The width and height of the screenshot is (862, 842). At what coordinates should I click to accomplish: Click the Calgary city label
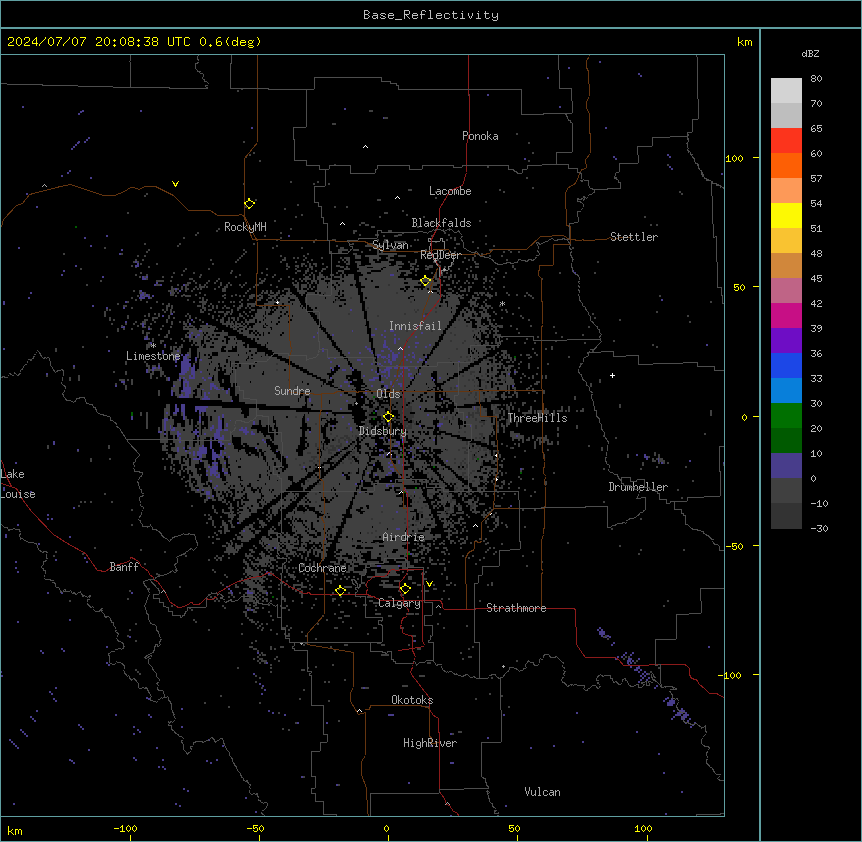coord(399,603)
